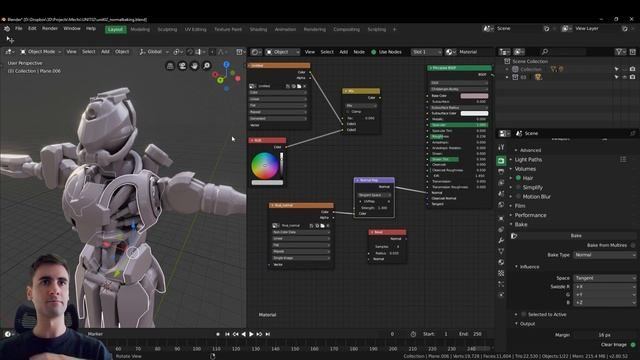Open the transform pivot point icon
The height and width of the screenshot is (360, 640).
178,52
